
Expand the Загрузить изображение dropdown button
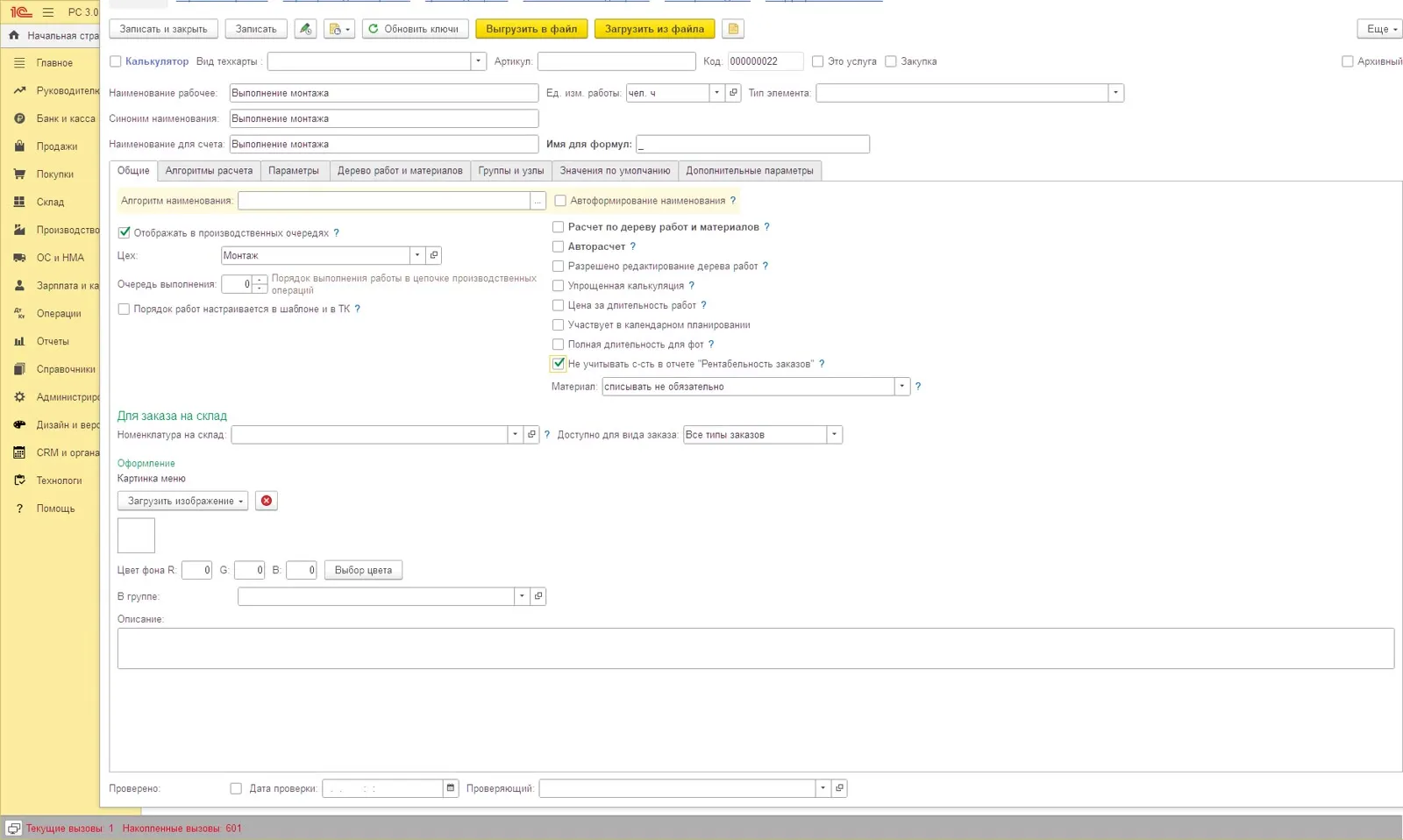(x=182, y=501)
